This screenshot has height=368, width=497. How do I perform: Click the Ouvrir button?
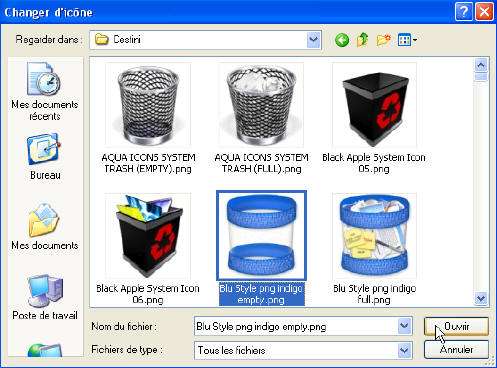456,326
